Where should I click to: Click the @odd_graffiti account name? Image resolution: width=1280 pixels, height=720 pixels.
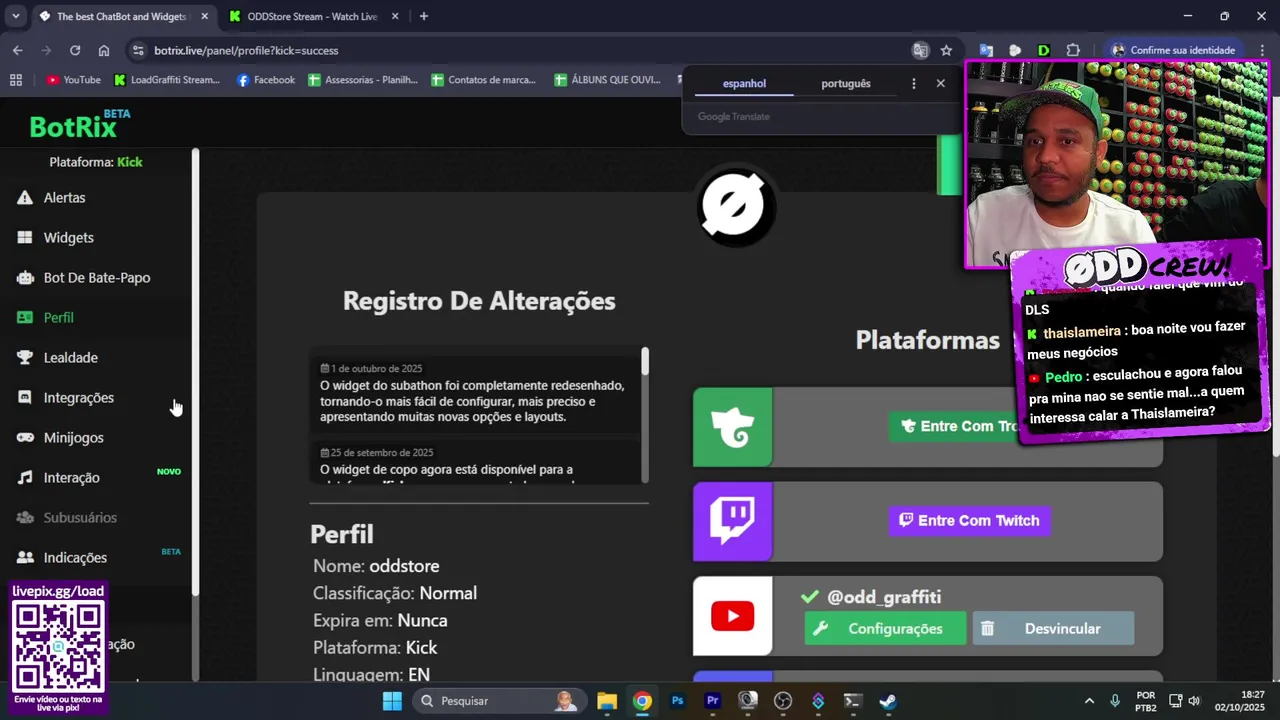click(x=884, y=597)
